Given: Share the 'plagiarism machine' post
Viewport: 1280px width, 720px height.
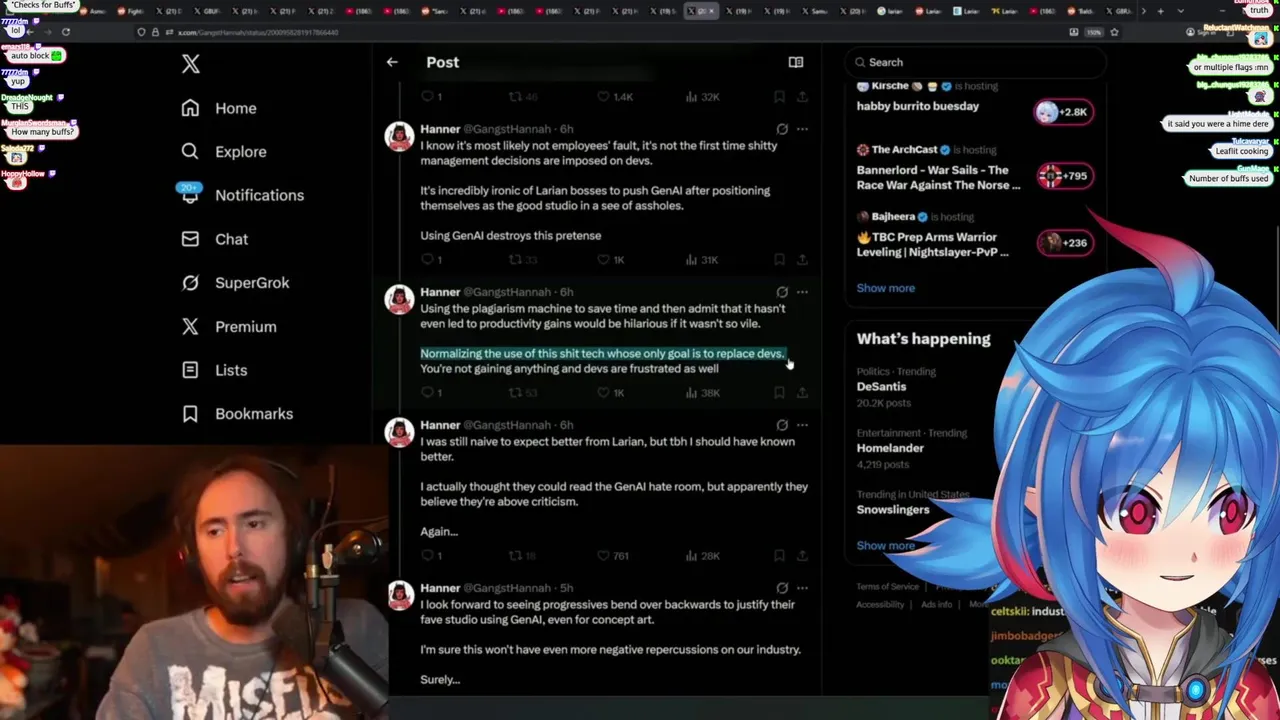Looking at the screenshot, I should tap(802, 393).
